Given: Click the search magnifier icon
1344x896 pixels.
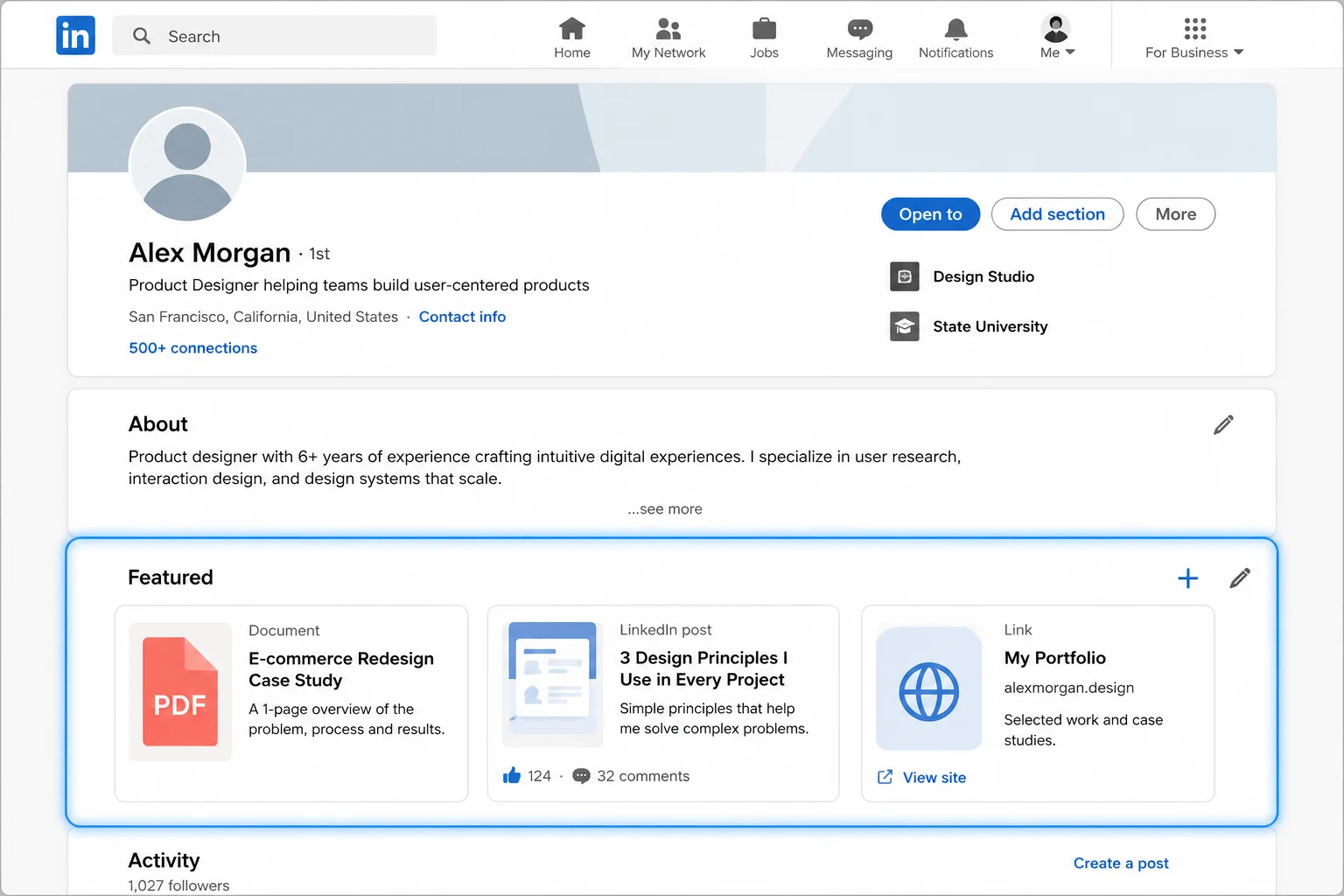Looking at the screenshot, I should [x=142, y=36].
